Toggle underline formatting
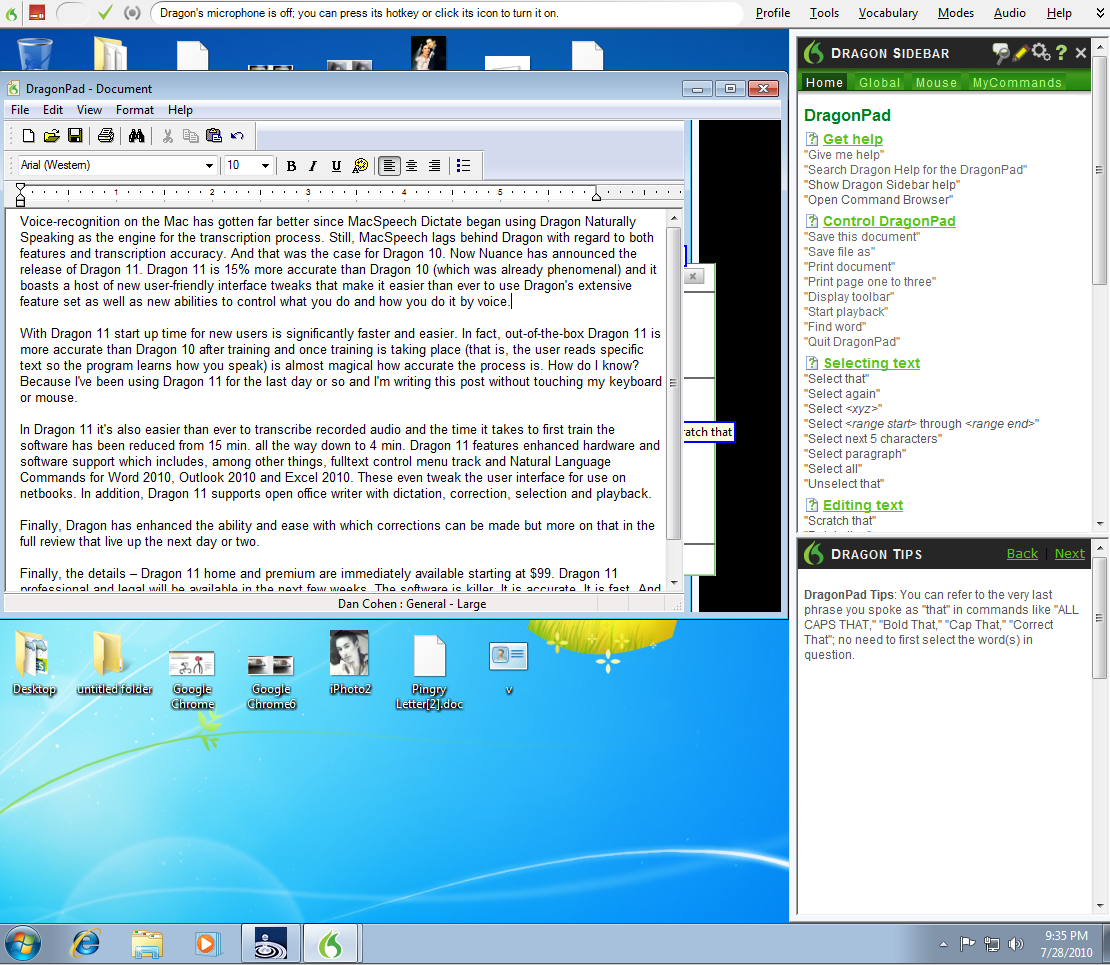 tap(336, 166)
